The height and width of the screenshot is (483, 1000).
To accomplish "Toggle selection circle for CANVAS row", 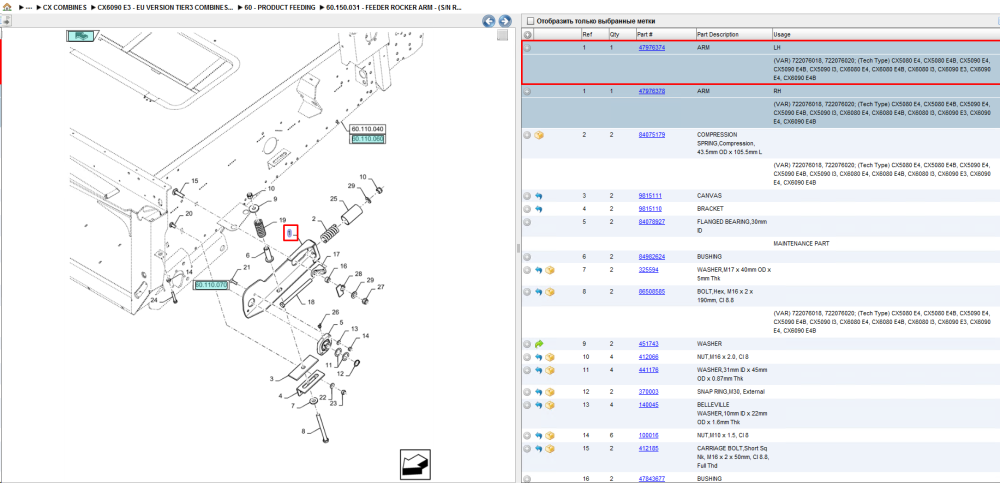I will tap(527, 196).
